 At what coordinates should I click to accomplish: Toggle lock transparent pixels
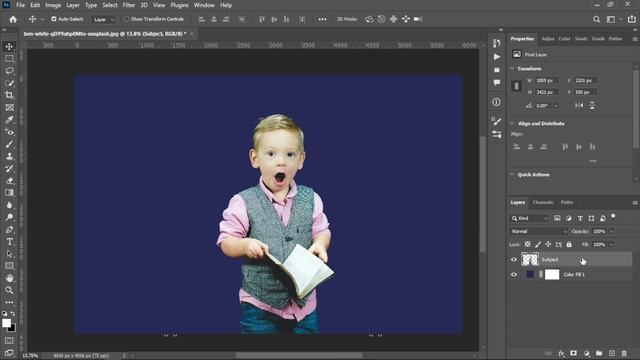coord(527,244)
